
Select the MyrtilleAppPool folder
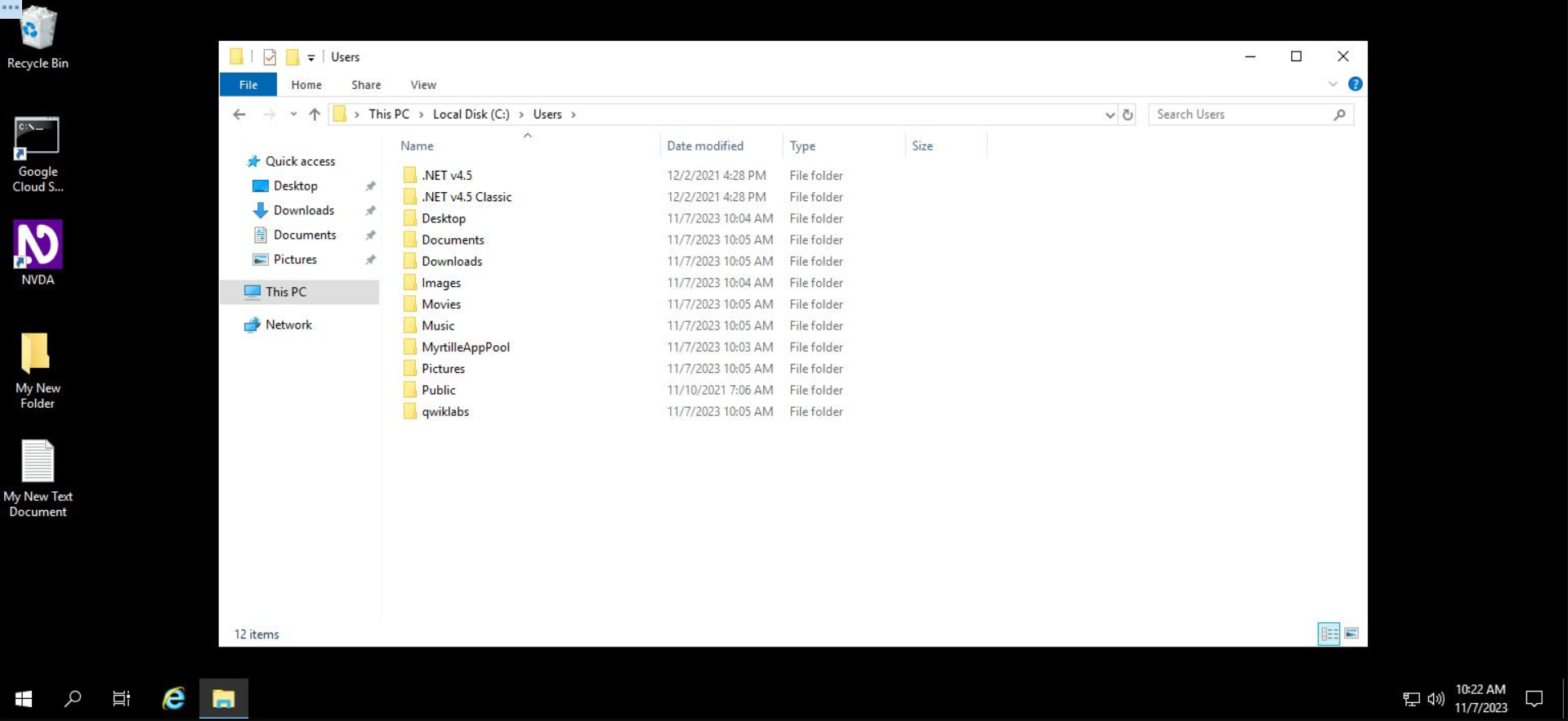coord(466,347)
